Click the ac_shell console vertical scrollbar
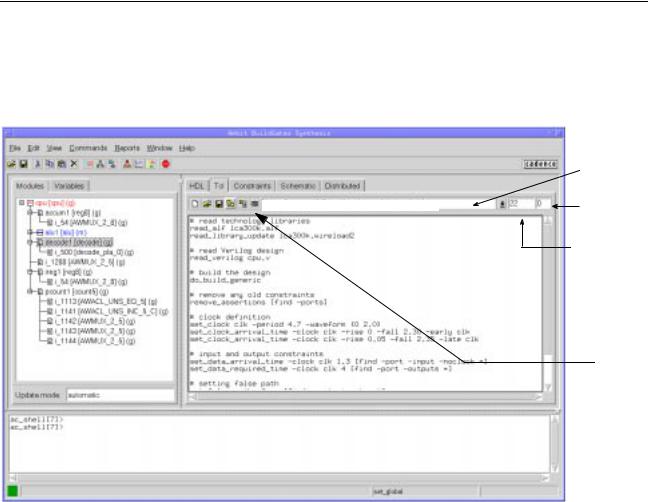The height and width of the screenshot is (502, 648). click(x=555, y=444)
